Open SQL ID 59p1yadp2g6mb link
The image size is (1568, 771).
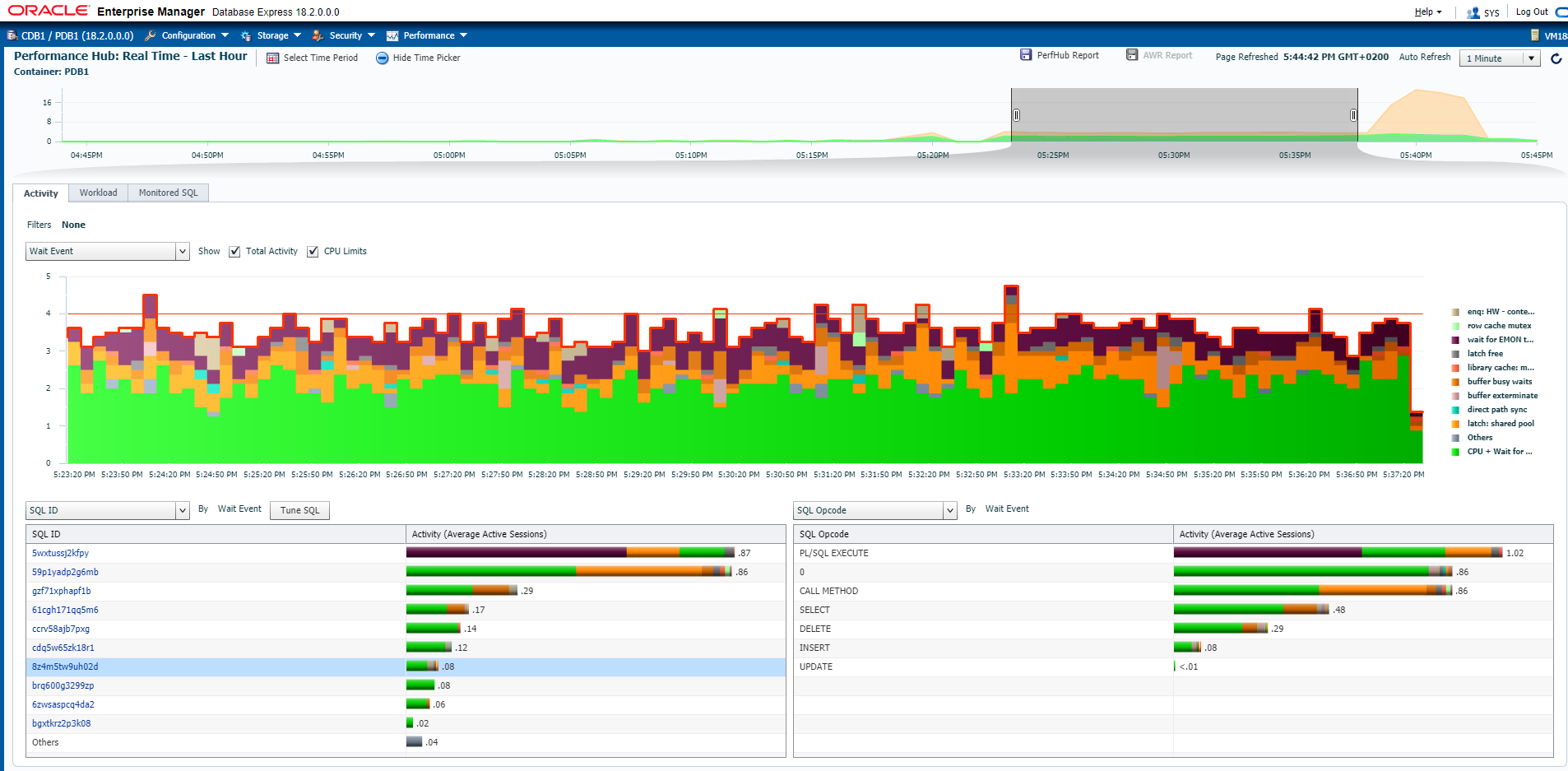[65, 572]
